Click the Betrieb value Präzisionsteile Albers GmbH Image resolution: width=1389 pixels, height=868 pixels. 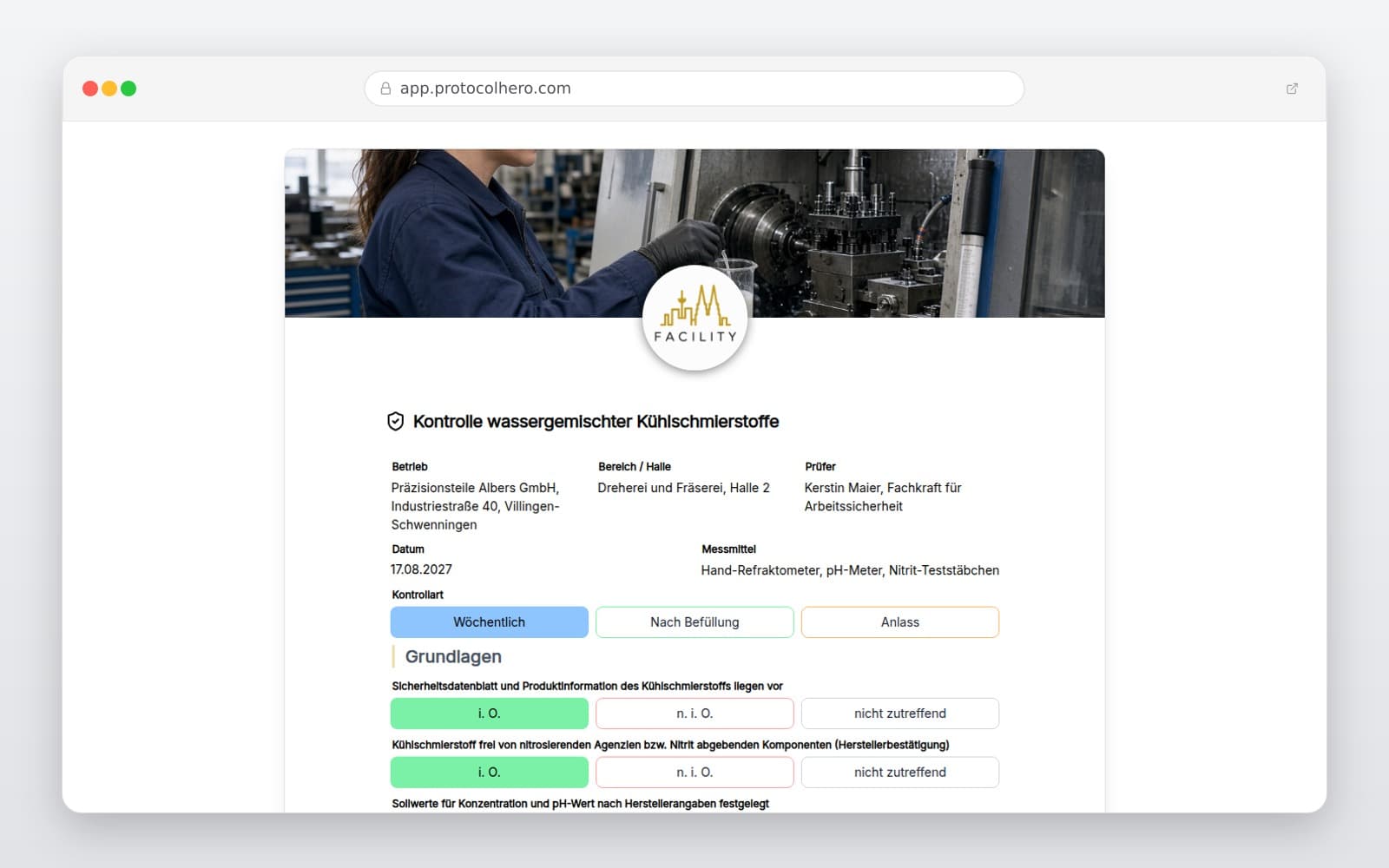point(476,506)
